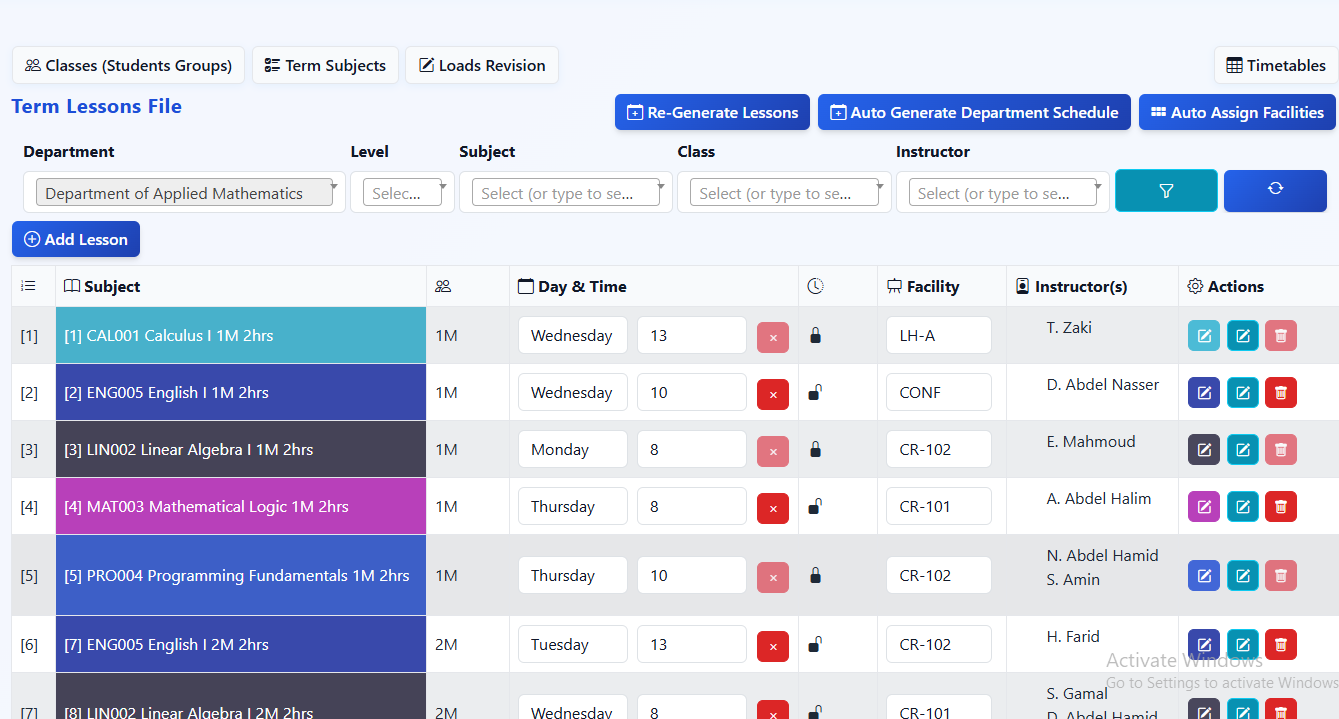Clear day and time for Linear Algebra I 1M
Screen dimensions: 1339x719
tap(772, 451)
